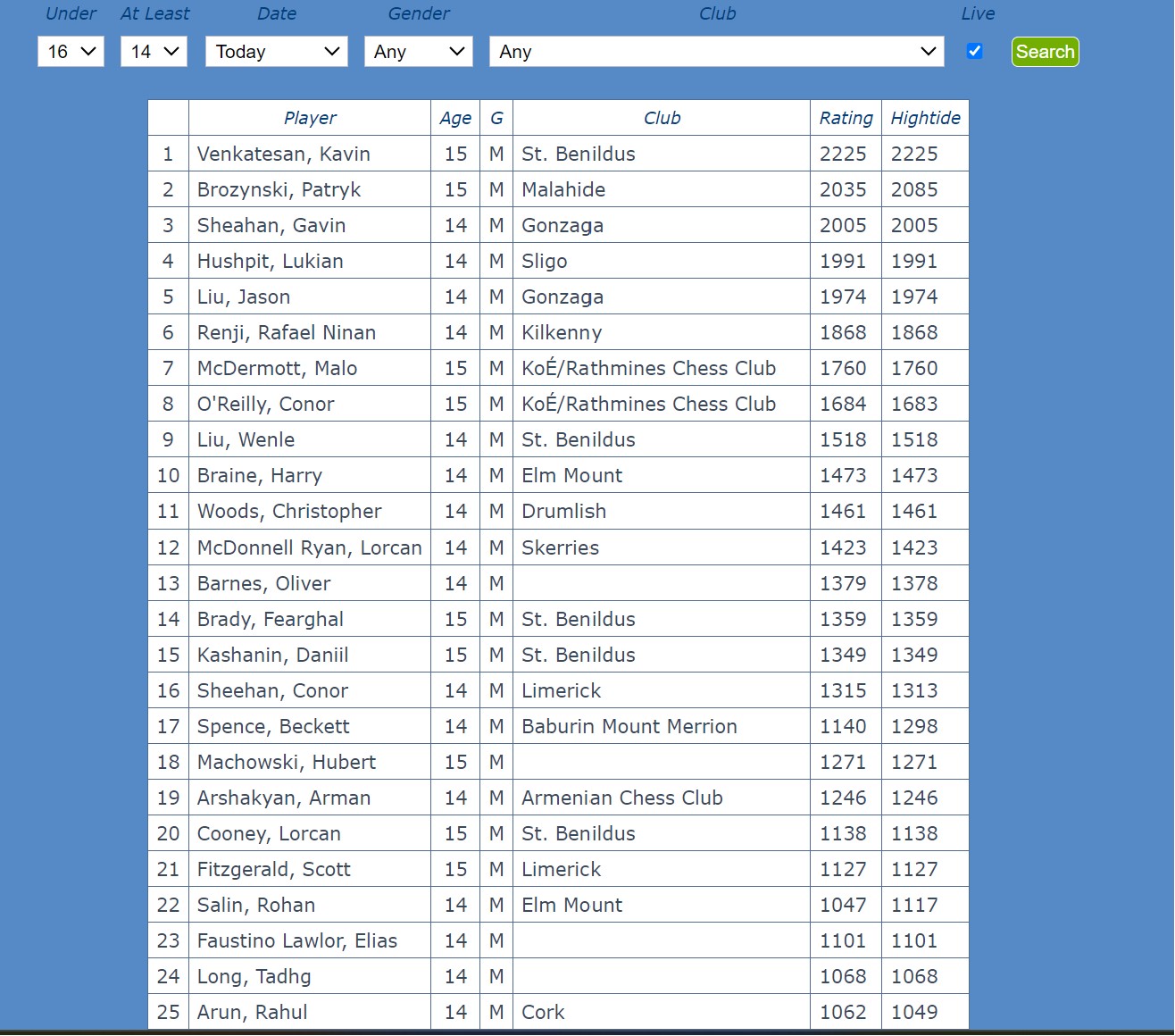Image resolution: width=1175 pixels, height=1036 pixels.
Task: Select player Brozynski, Patryk
Action: [279, 188]
